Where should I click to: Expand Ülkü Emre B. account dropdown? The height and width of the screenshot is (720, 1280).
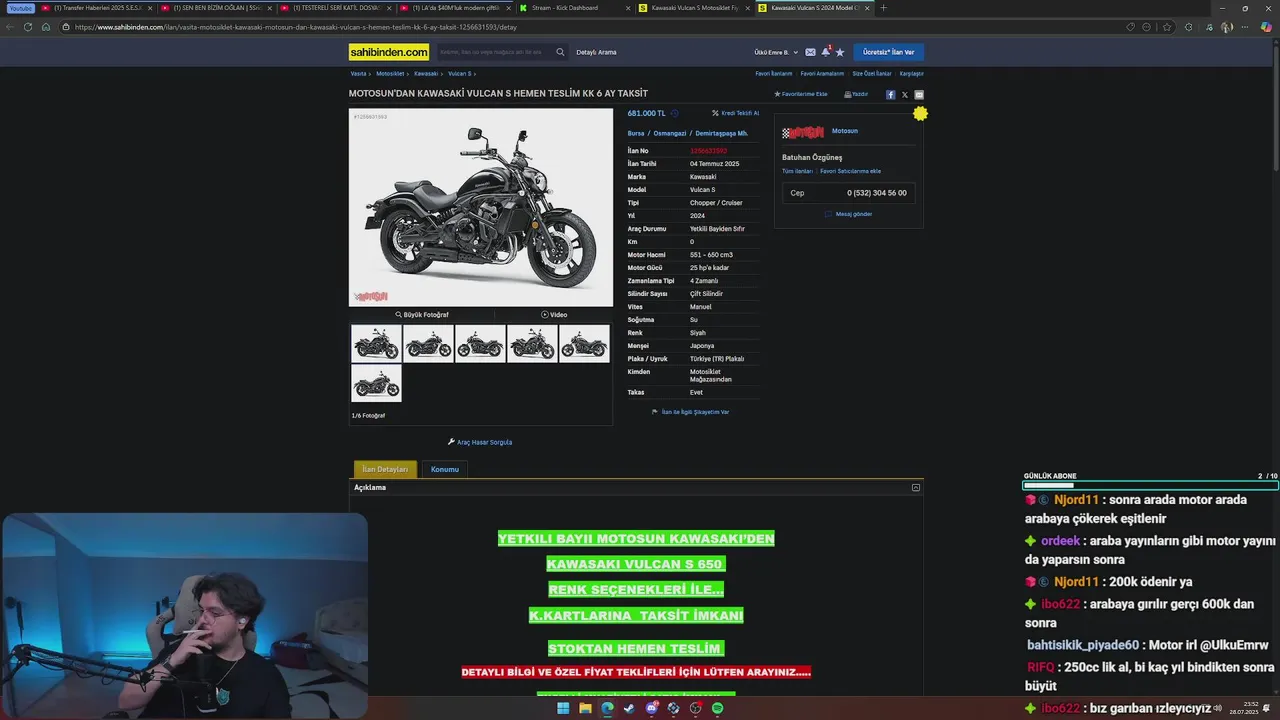coord(777,52)
